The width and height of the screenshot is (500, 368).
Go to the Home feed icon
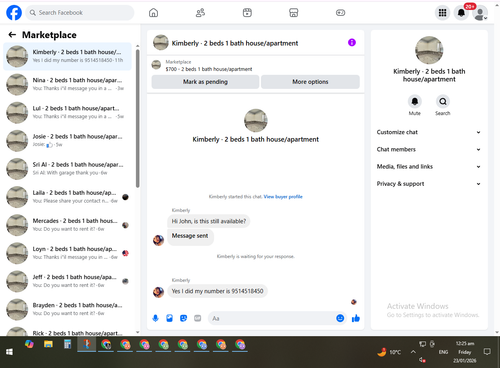[153, 13]
